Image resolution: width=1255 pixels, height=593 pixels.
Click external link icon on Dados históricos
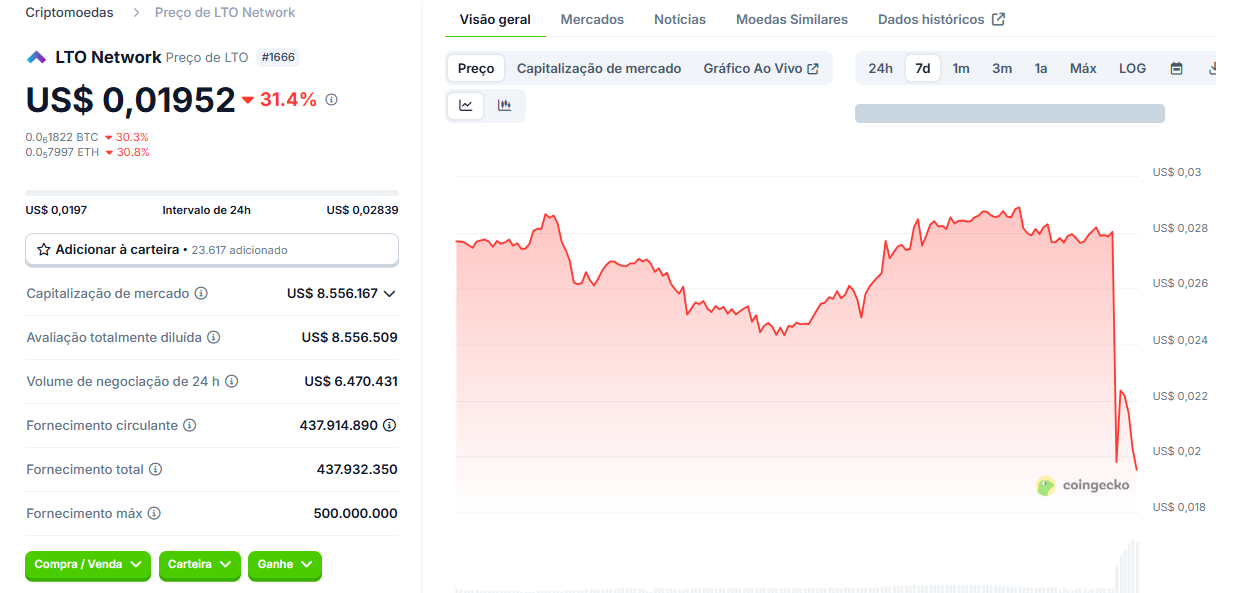pos(998,19)
